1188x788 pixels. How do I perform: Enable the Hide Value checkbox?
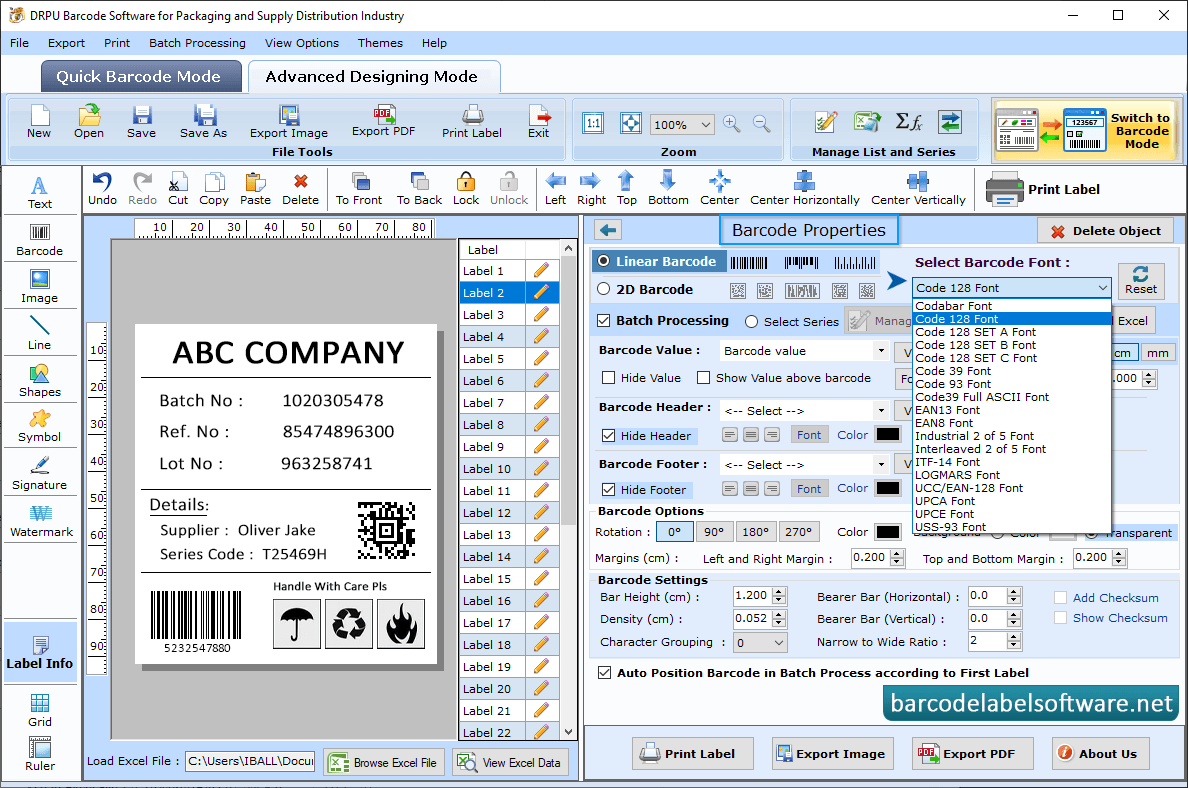point(608,377)
